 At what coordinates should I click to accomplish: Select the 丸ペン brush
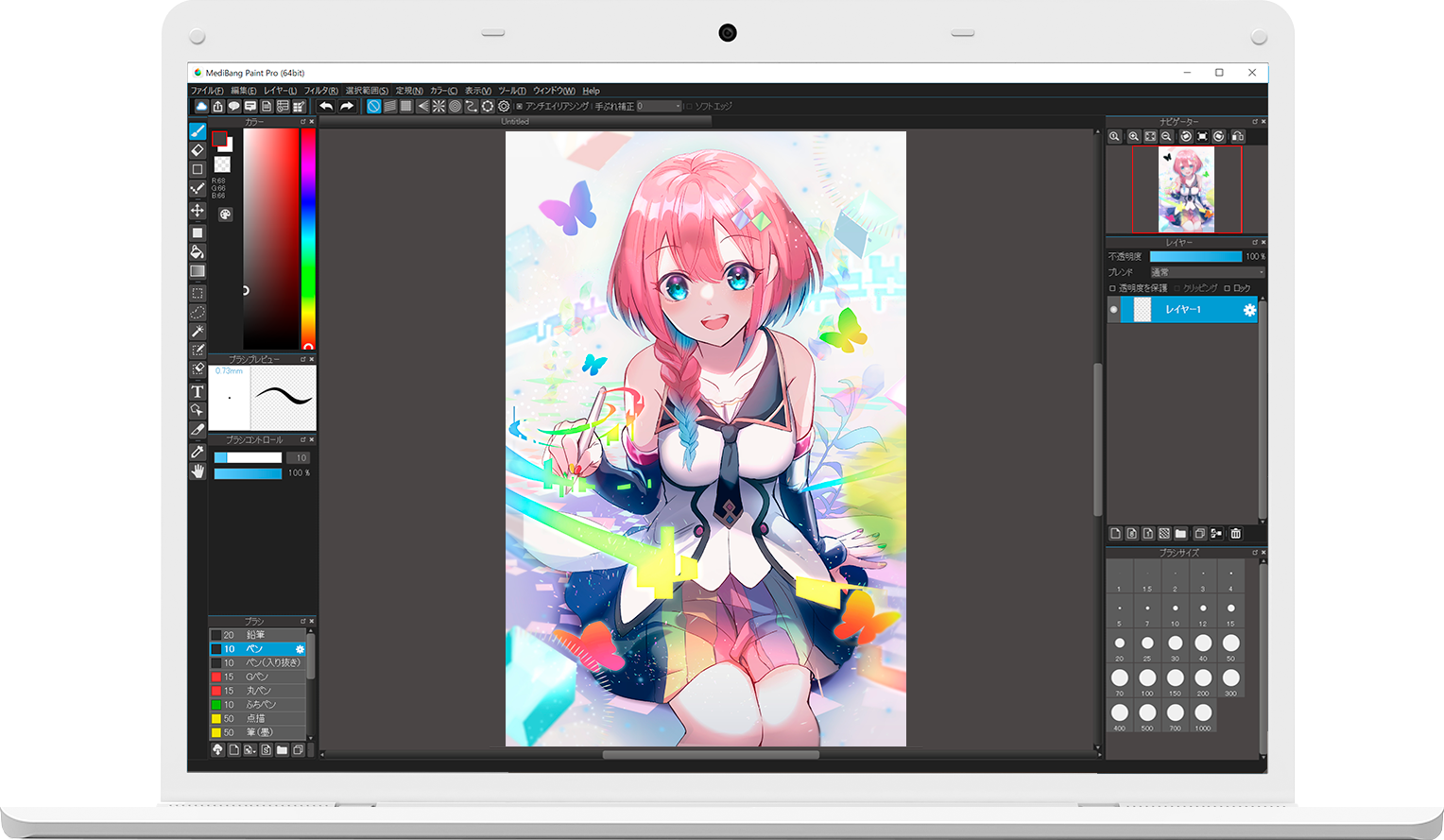pyautogui.click(x=257, y=691)
